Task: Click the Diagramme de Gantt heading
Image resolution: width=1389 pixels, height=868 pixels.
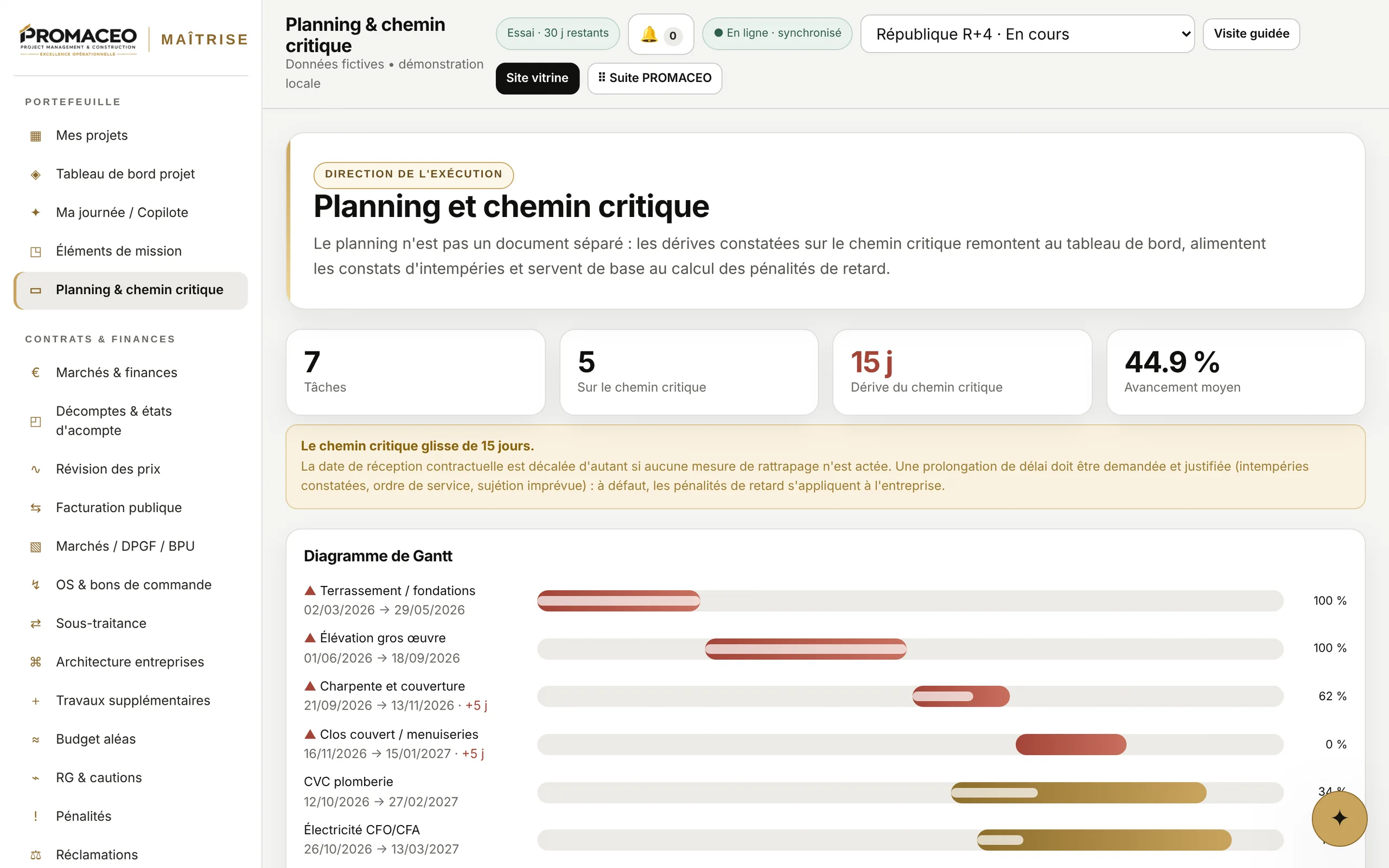Action: pos(378,556)
